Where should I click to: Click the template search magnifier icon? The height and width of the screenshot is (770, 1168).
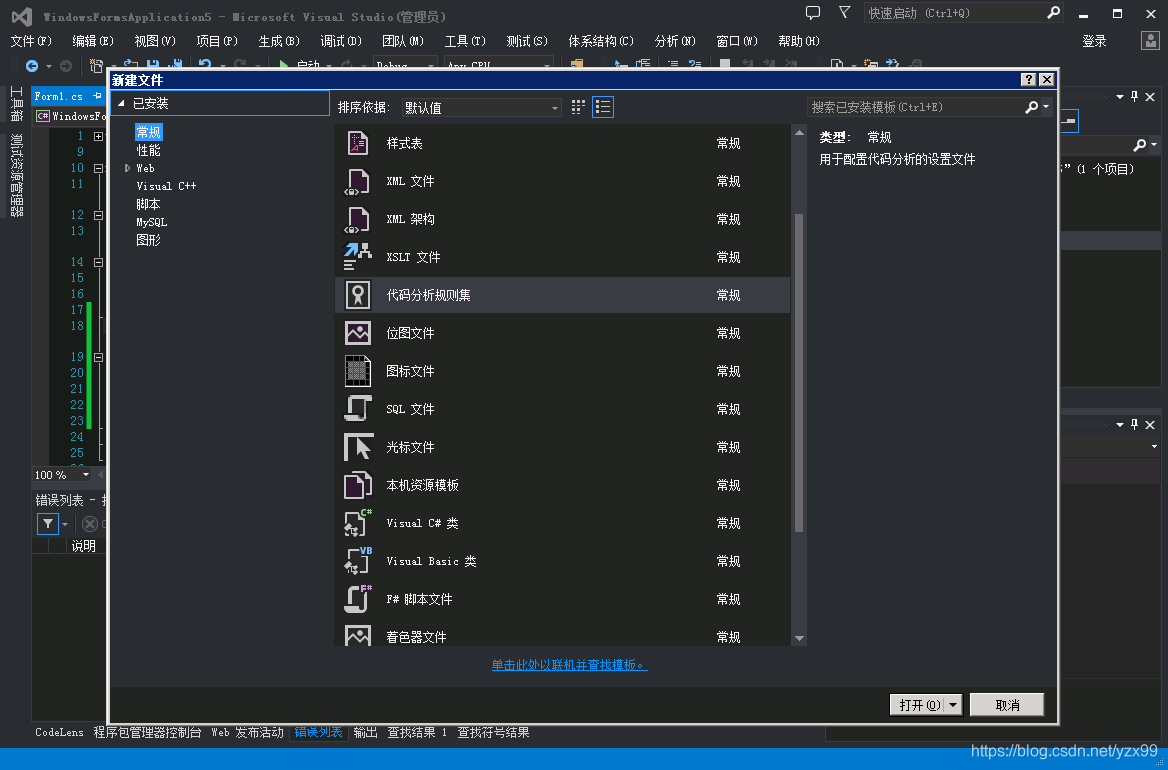coord(1031,107)
